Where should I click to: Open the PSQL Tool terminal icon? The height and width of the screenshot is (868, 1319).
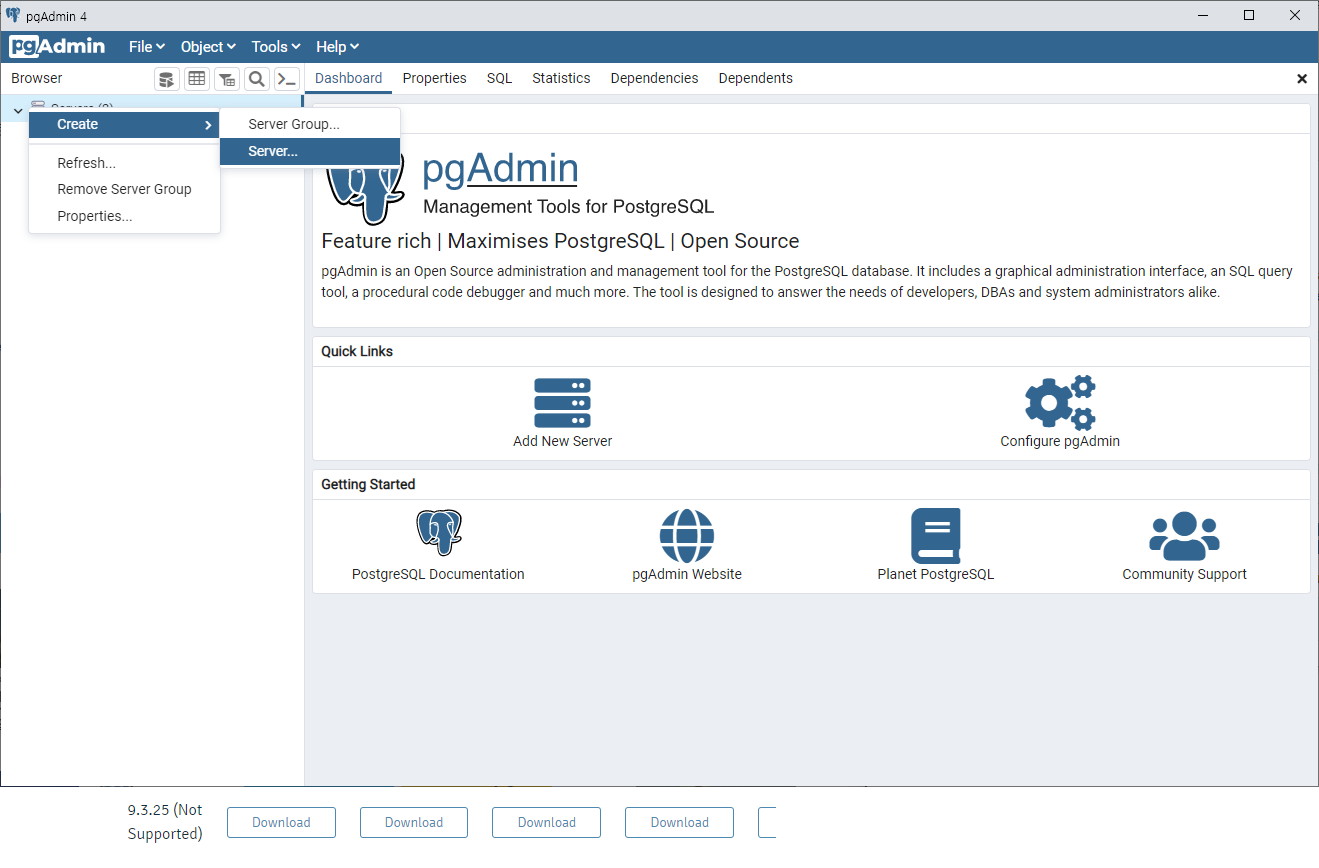287,79
